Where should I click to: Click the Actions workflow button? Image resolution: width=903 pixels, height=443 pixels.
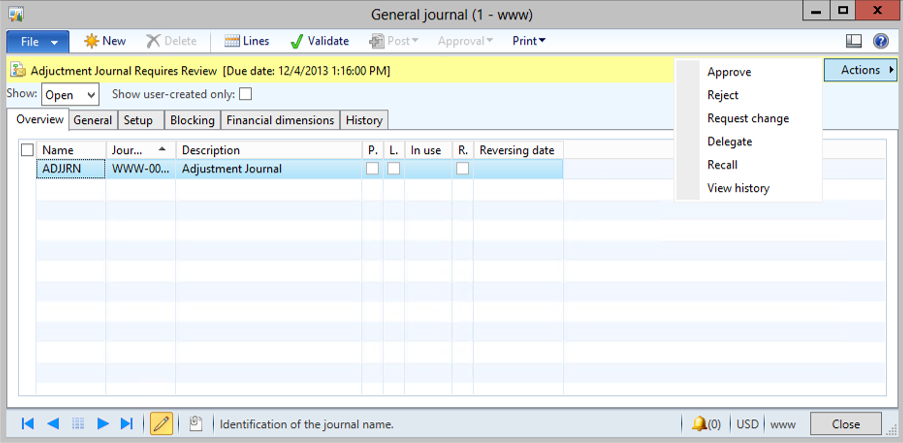(861, 70)
